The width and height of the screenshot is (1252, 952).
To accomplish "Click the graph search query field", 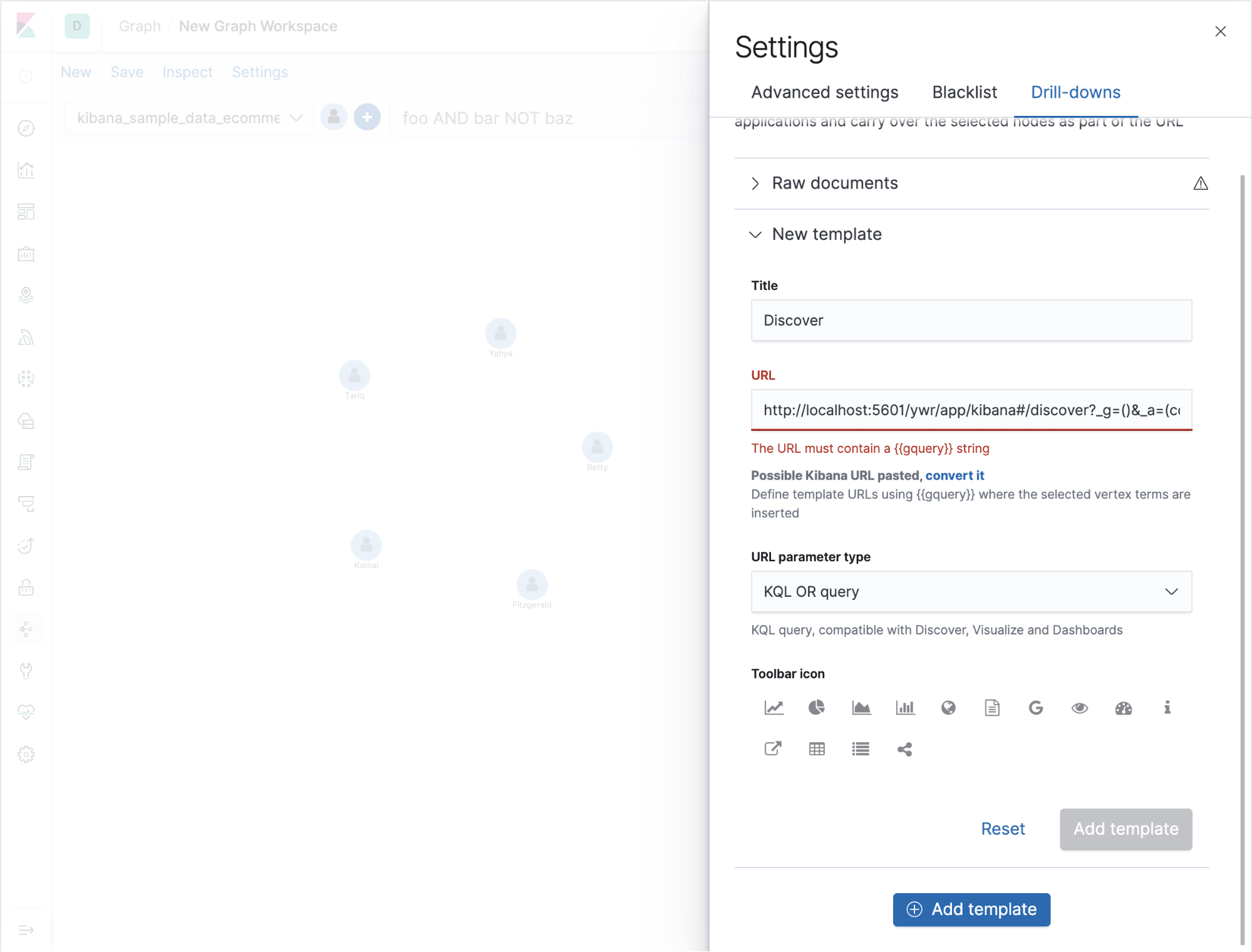I will (549, 118).
